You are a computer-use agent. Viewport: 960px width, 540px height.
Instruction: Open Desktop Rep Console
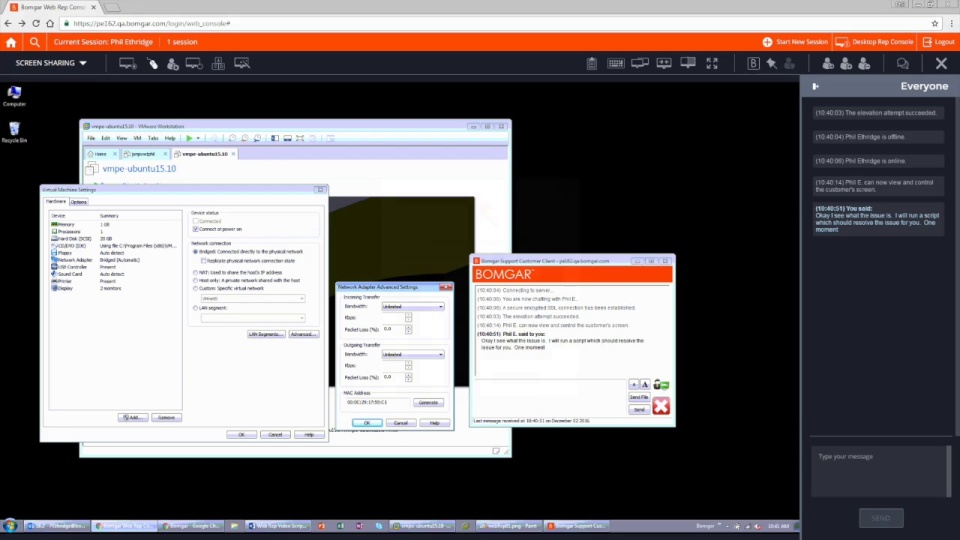tap(874, 42)
